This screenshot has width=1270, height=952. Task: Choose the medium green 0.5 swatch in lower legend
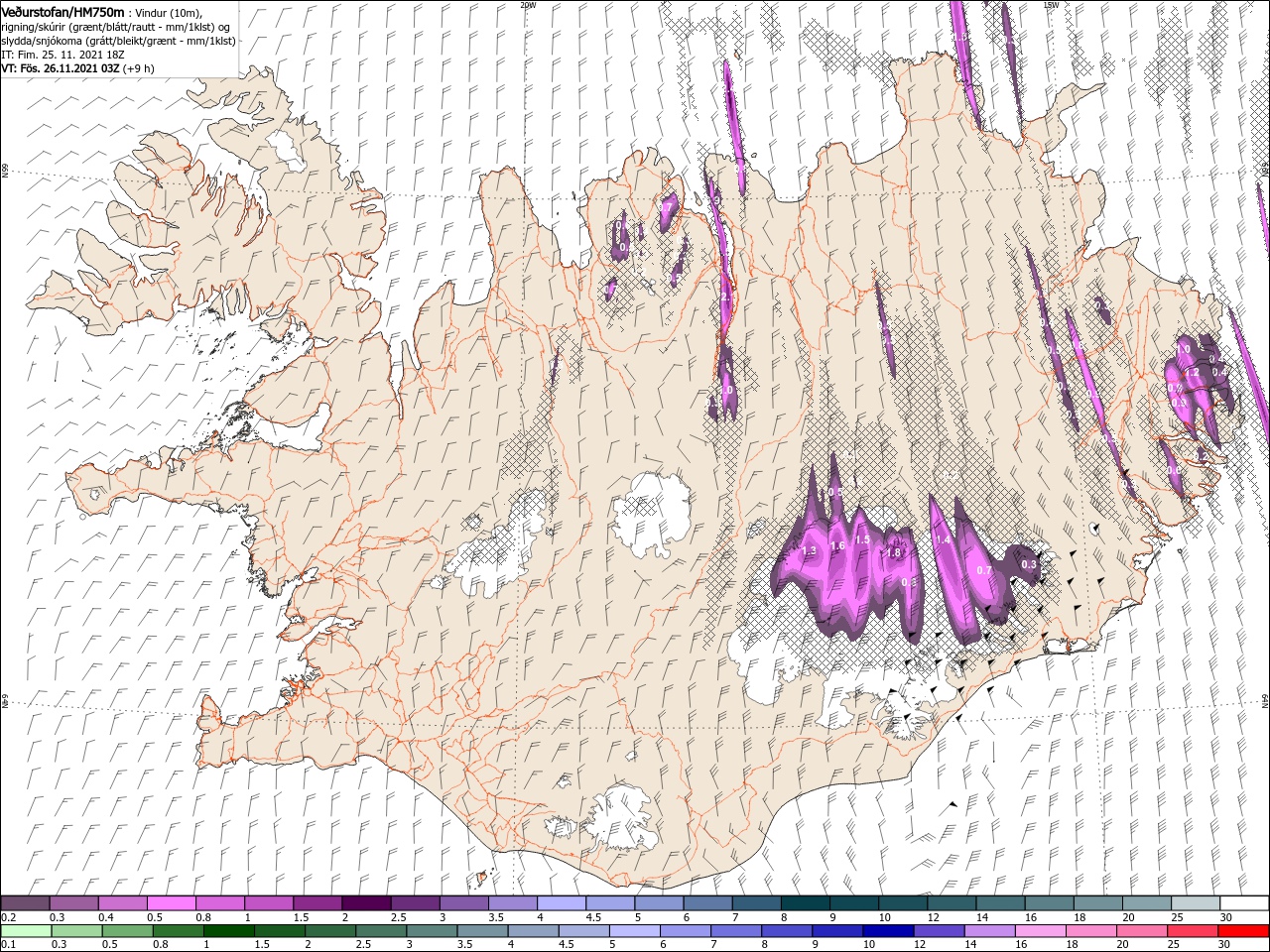128,930
